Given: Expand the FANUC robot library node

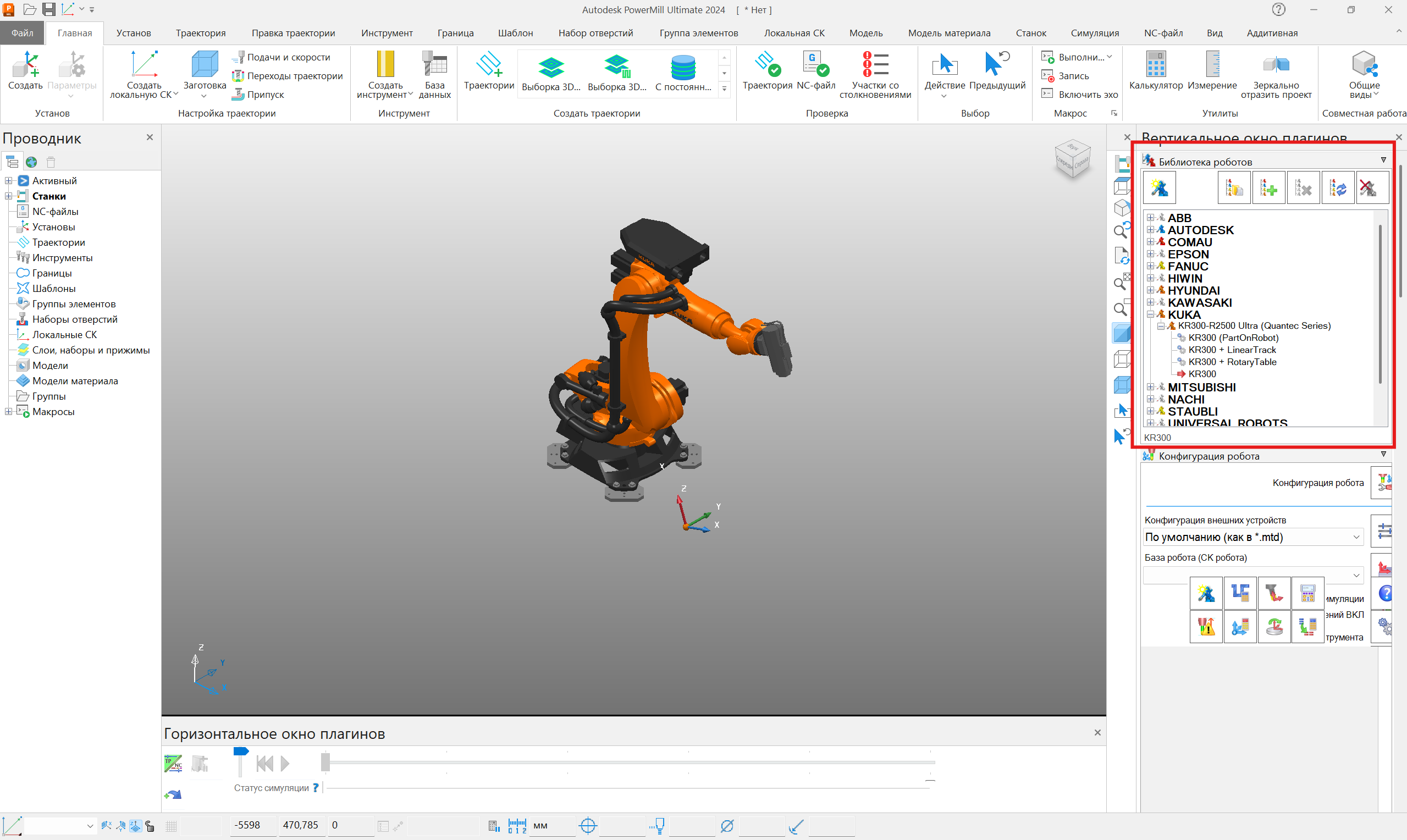Looking at the screenshot, I should pyautogui.click(x=1151, y=266).
